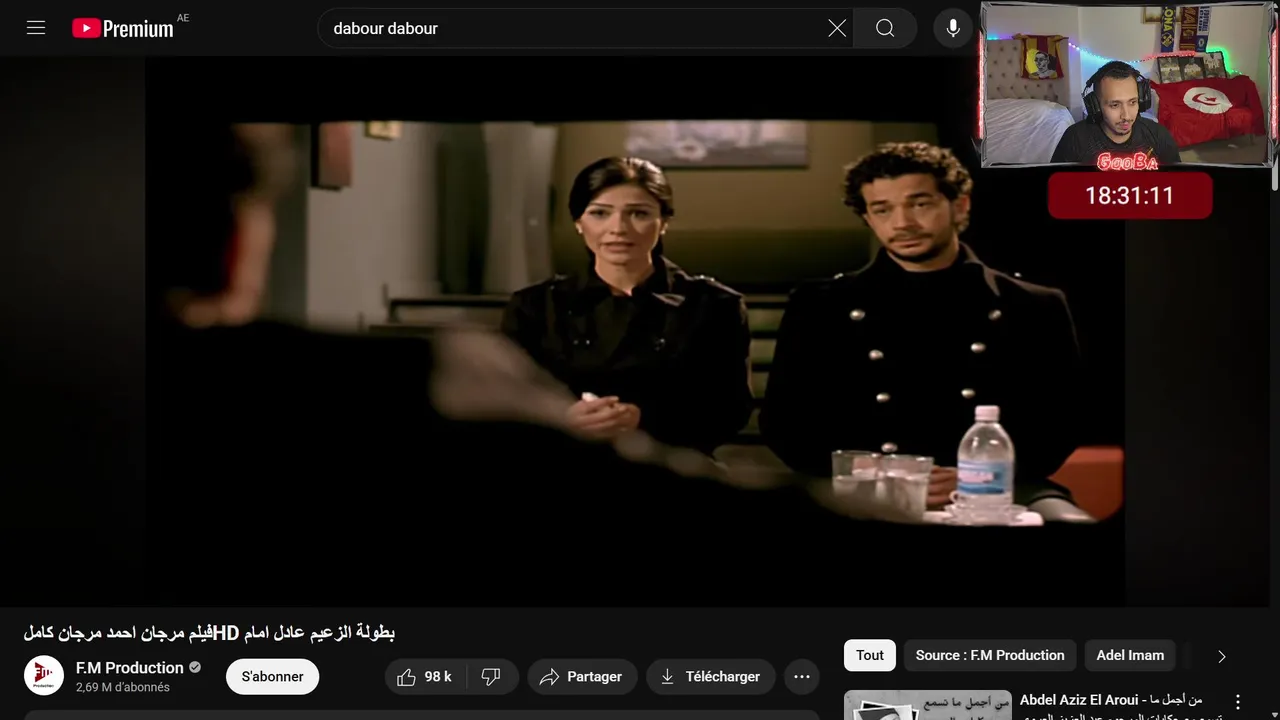Screen dimensions: 1280x720
Task: Select Source : F.M Production chip
Action: pos(990,655)
